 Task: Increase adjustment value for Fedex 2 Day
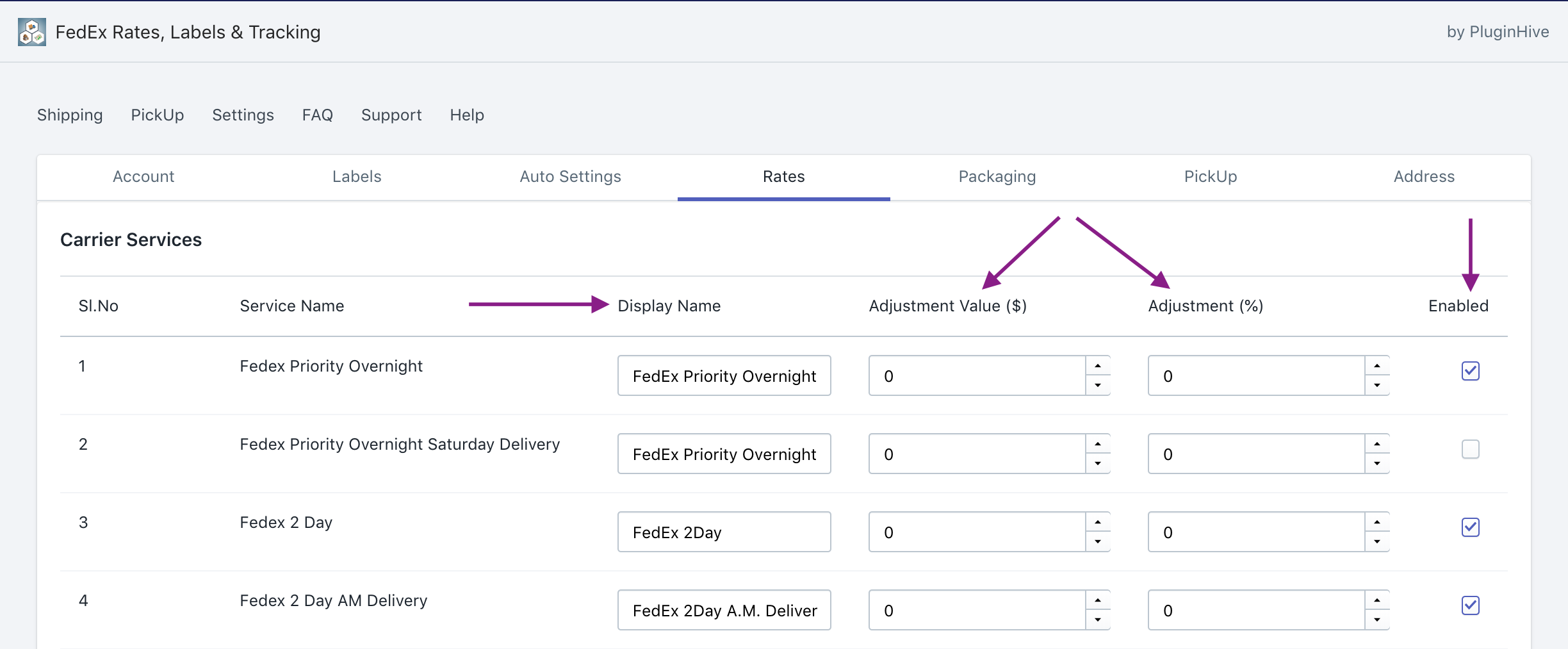pyautogui.click(x=1098, y=522)
